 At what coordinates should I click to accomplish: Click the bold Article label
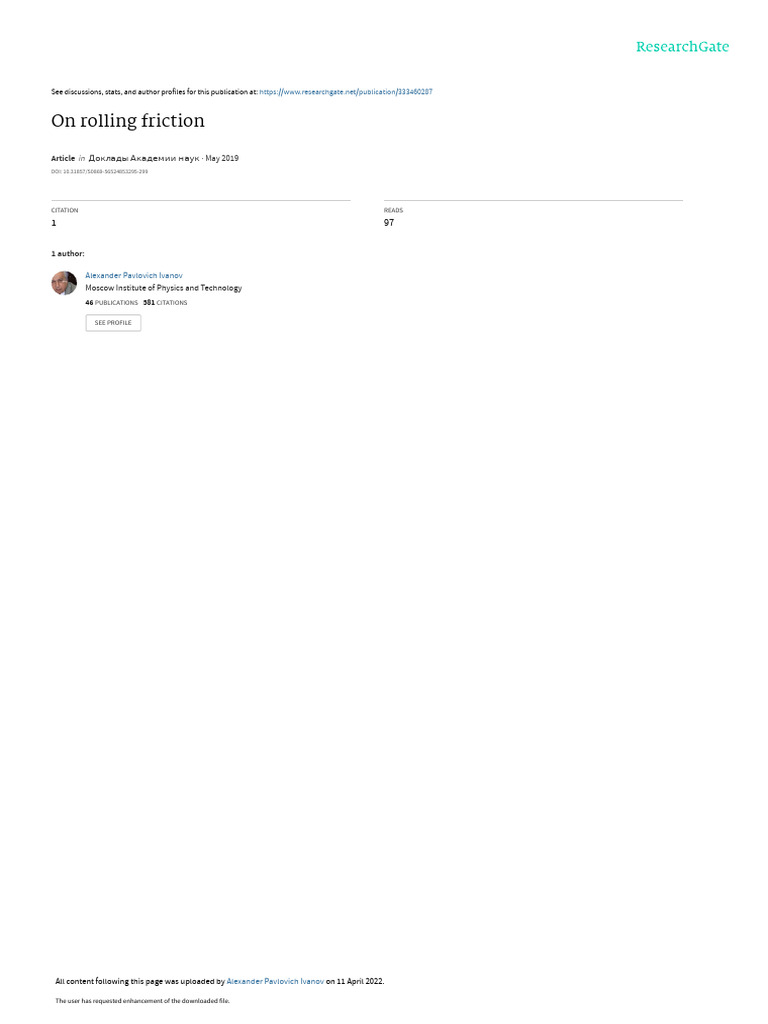[x=63, y=158]
